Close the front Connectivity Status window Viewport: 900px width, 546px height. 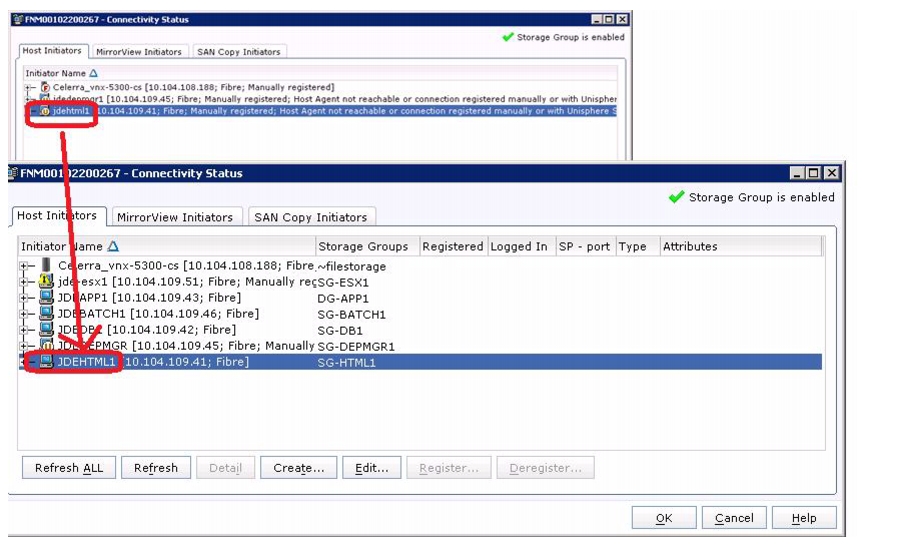831,173
